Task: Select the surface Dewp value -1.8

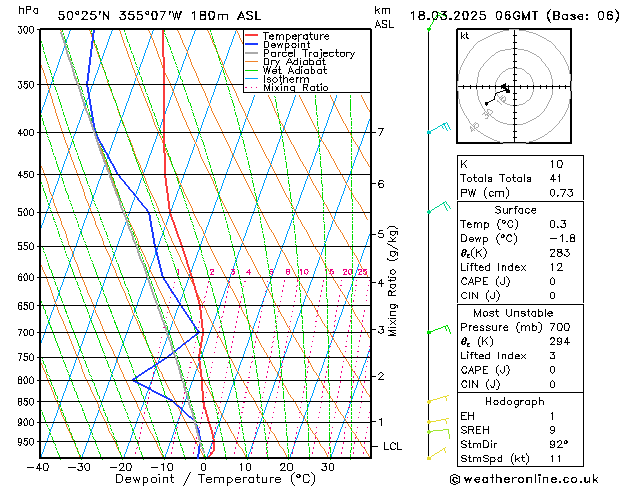Action: coord(562,239)
